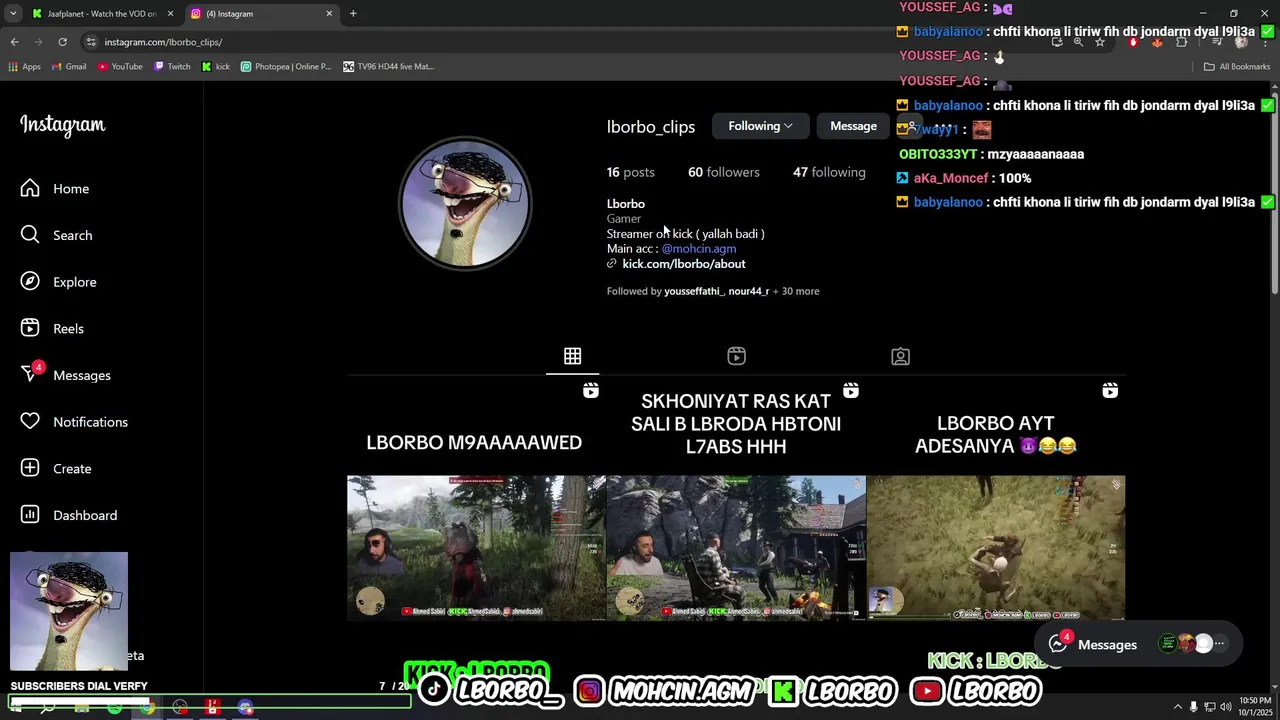Open Reels from sidebar
This screenshot has width=1280, height=720.
coord(52,329)
